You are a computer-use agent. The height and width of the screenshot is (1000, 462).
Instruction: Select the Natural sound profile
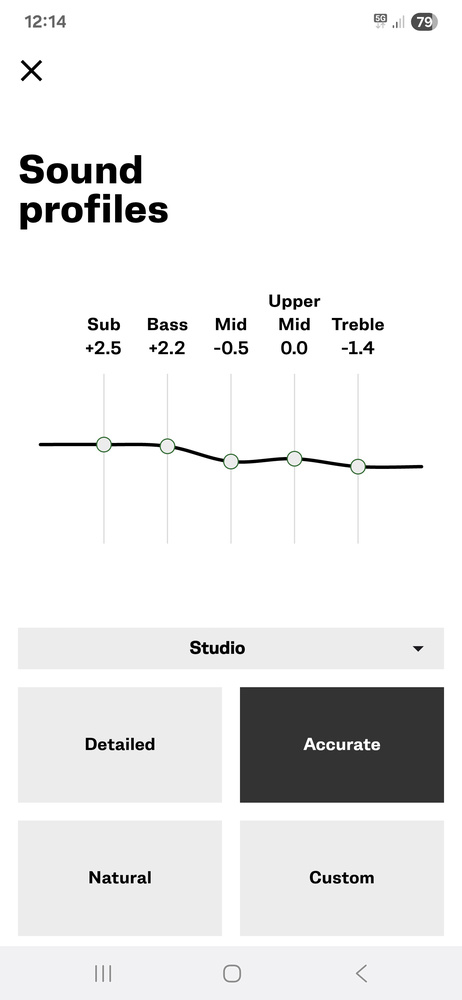(120, 878)
